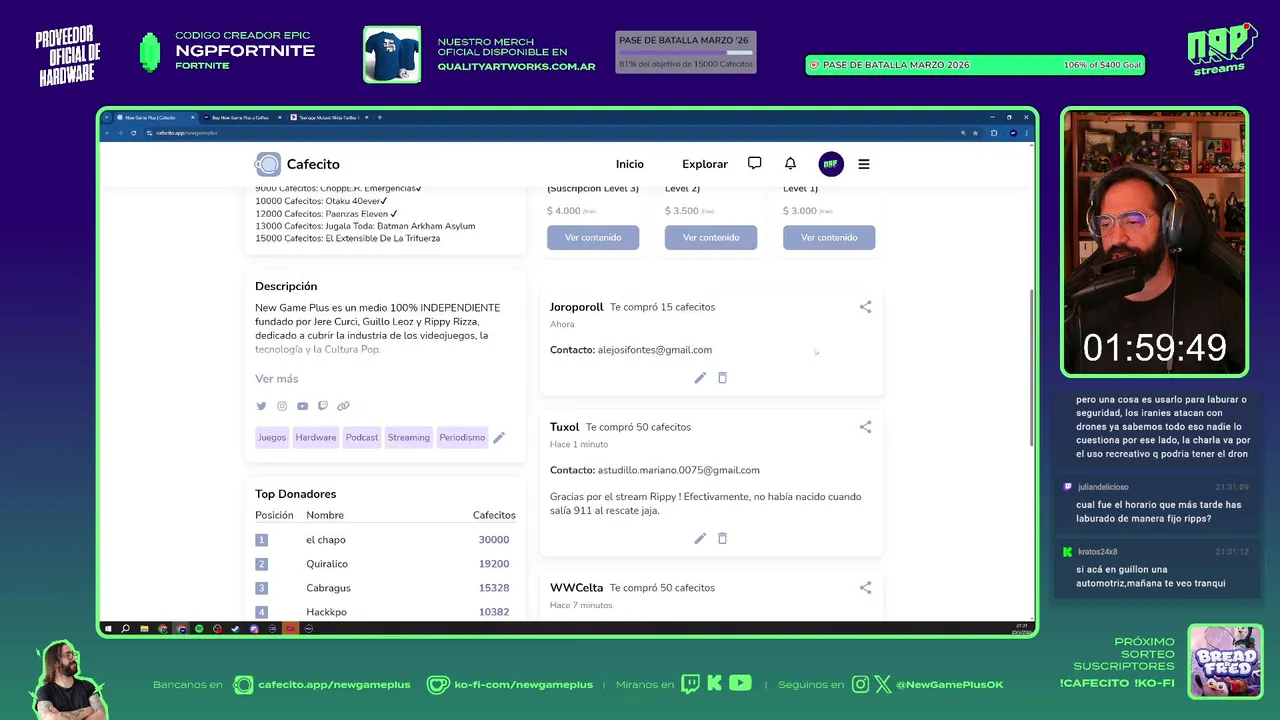
Task: Select Quiralico in Top Donadores
Action: pyautogui.click(x=327, y=564)
